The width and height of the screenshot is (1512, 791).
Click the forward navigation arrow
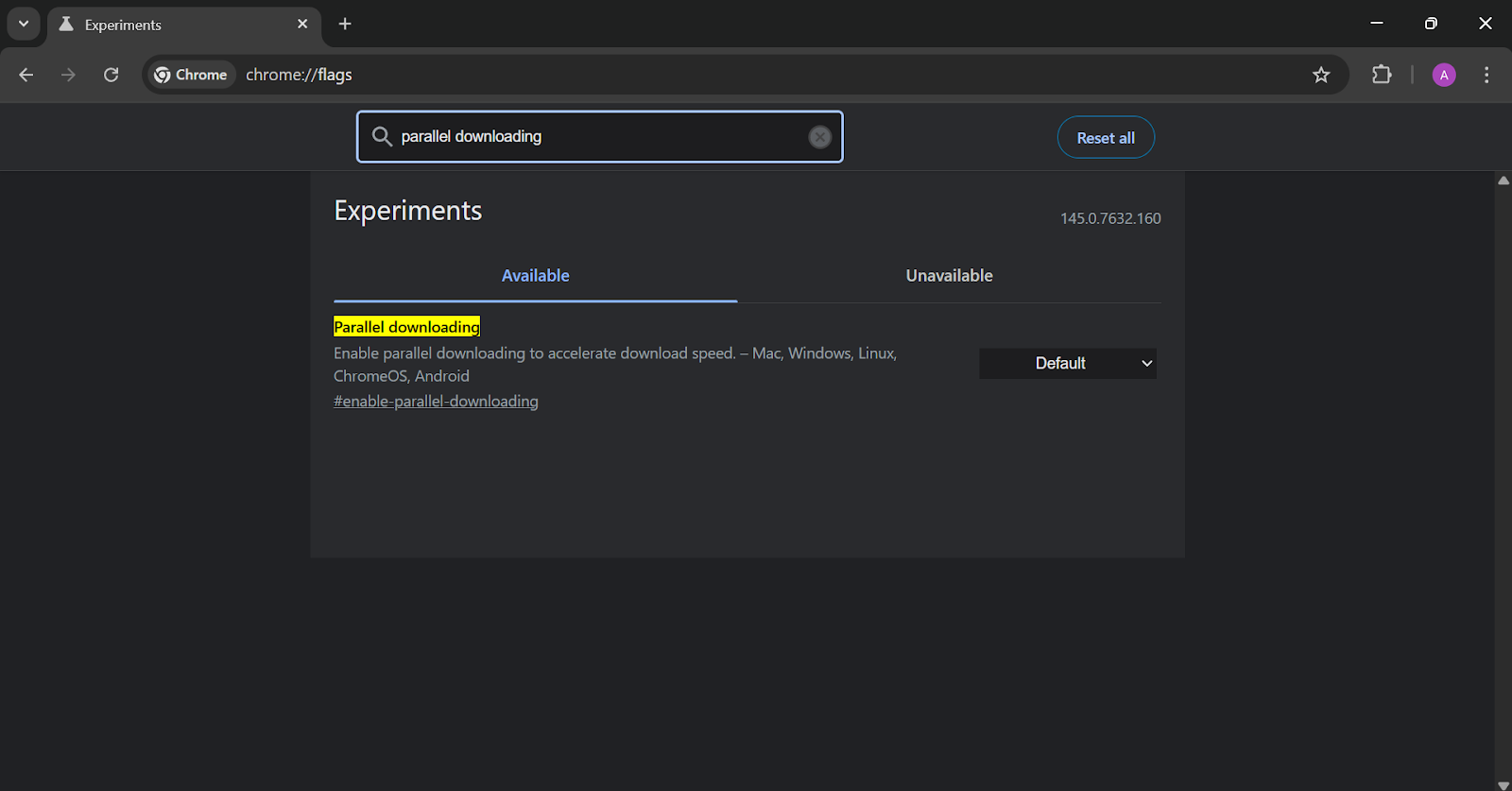pyautogui.click(x=68, y=75)
